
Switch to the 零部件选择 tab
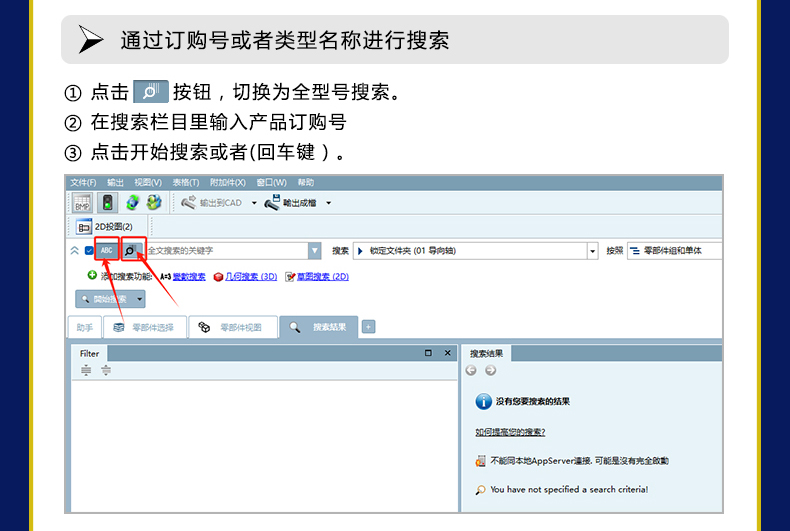coord(143,327)
